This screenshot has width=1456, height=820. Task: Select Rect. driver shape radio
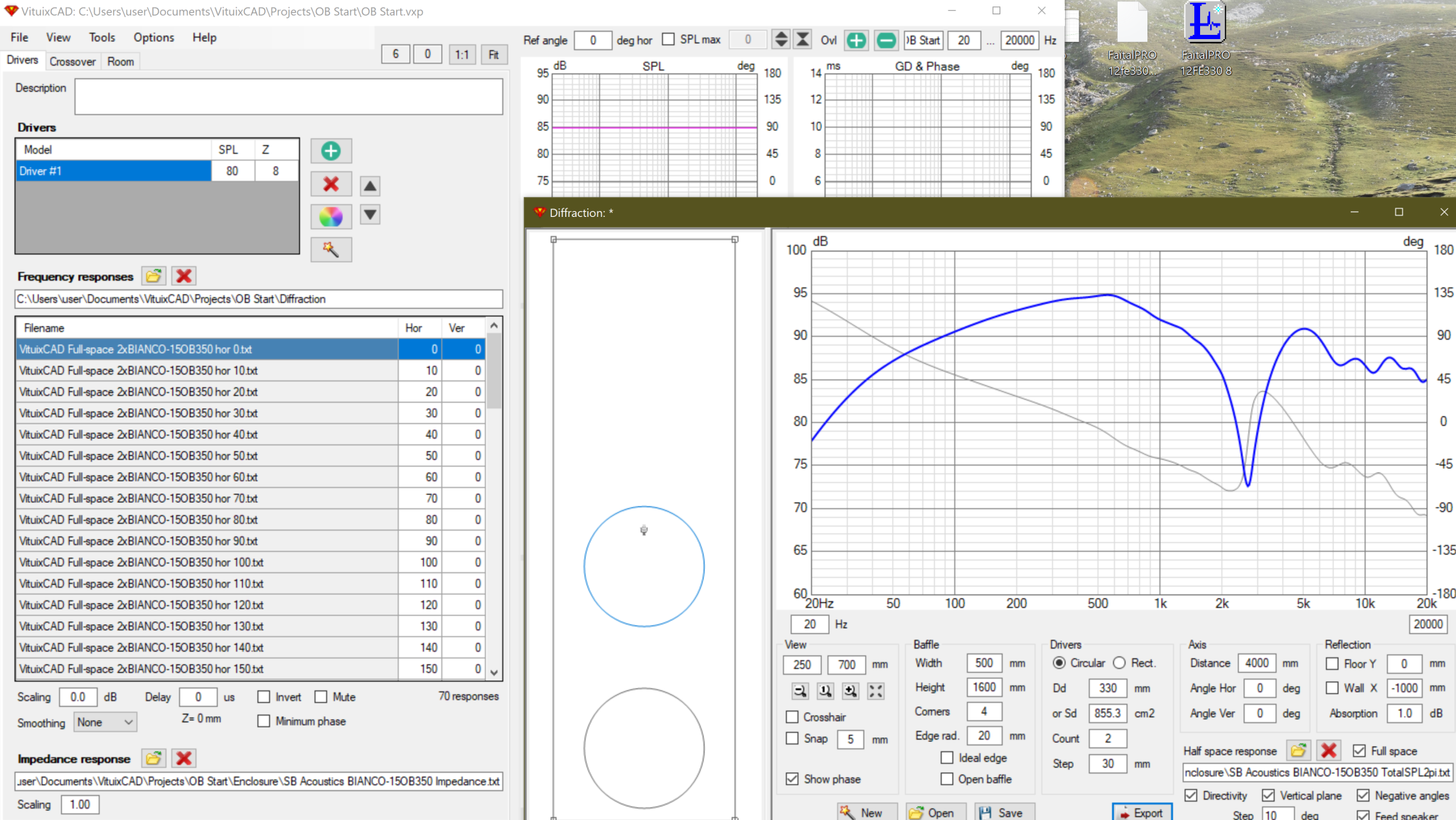pyautogui.click(x=1119, y=663)
